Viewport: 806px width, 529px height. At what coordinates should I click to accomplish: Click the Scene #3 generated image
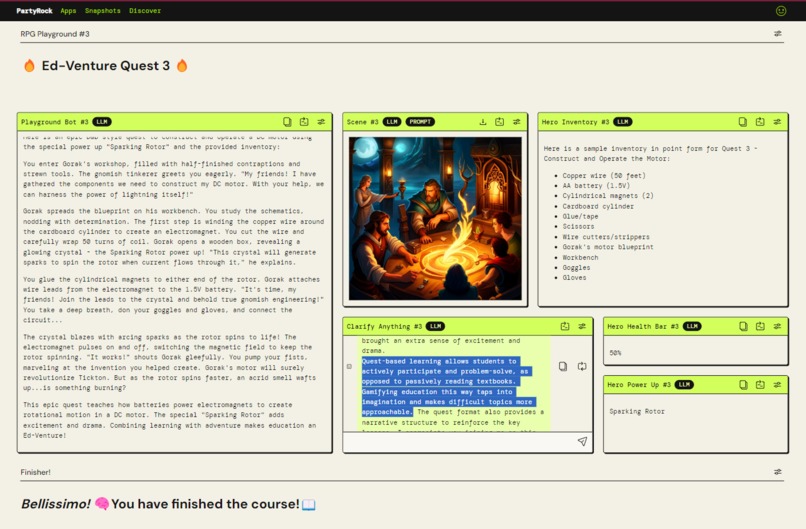pyautogui.click(x=435, y=218)
